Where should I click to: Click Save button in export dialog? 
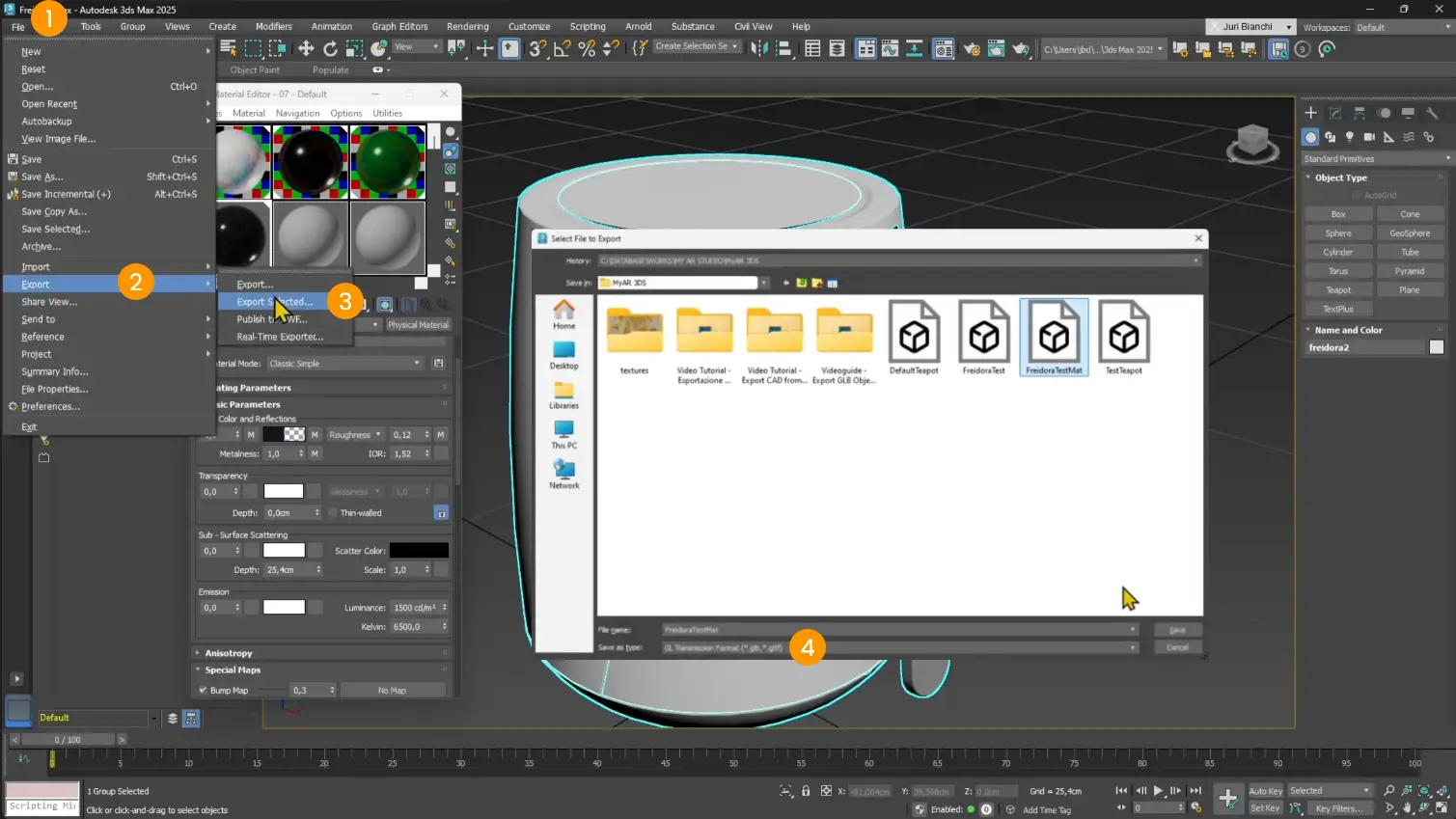(1177, 630)
